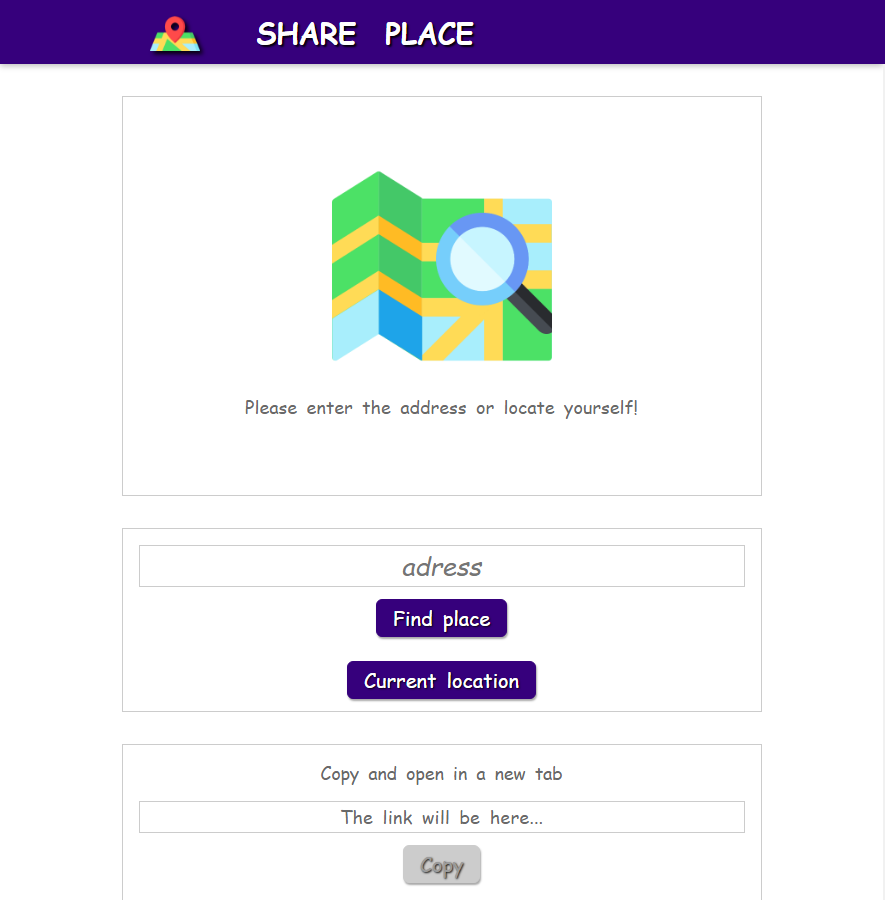The height and width of the screenshot is (900, 885).
Task: Select the red location pin in the header
Action: [x=175, y=25]
